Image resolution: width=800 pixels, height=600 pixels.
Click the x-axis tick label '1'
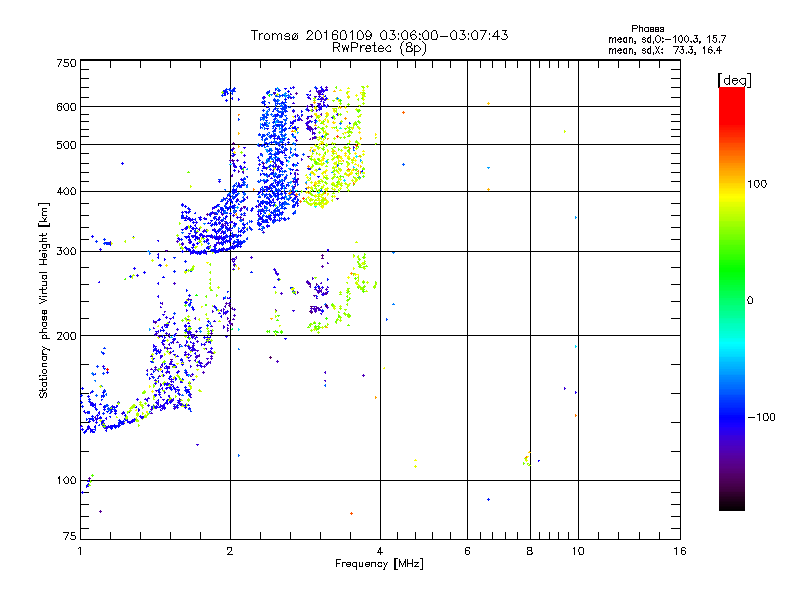pos(80,551)
